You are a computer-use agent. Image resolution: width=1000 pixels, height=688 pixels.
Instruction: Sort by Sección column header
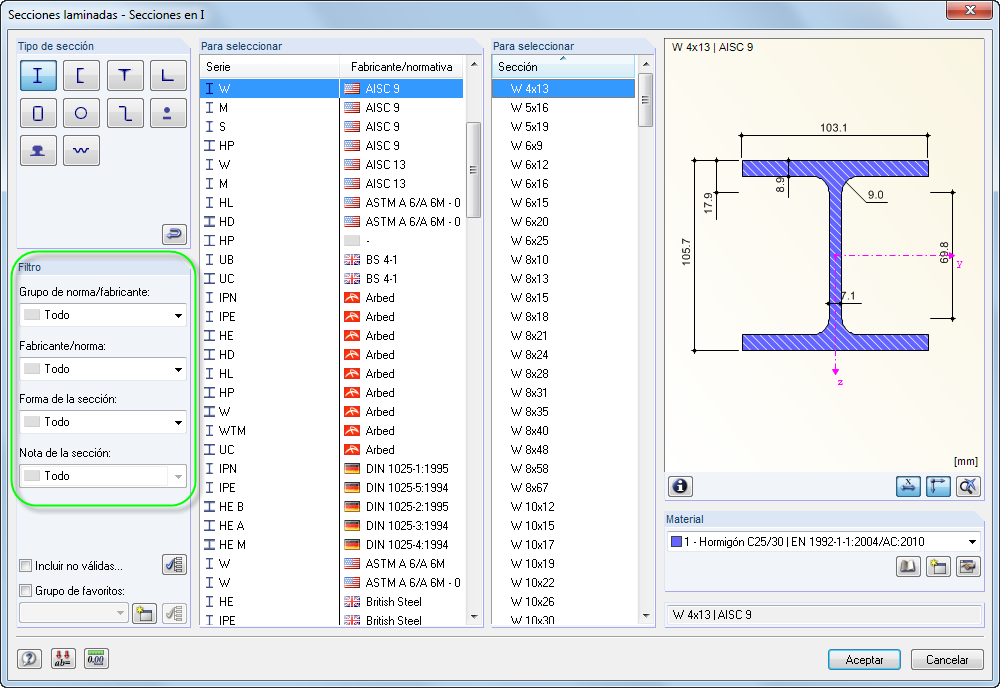[563, 67]
